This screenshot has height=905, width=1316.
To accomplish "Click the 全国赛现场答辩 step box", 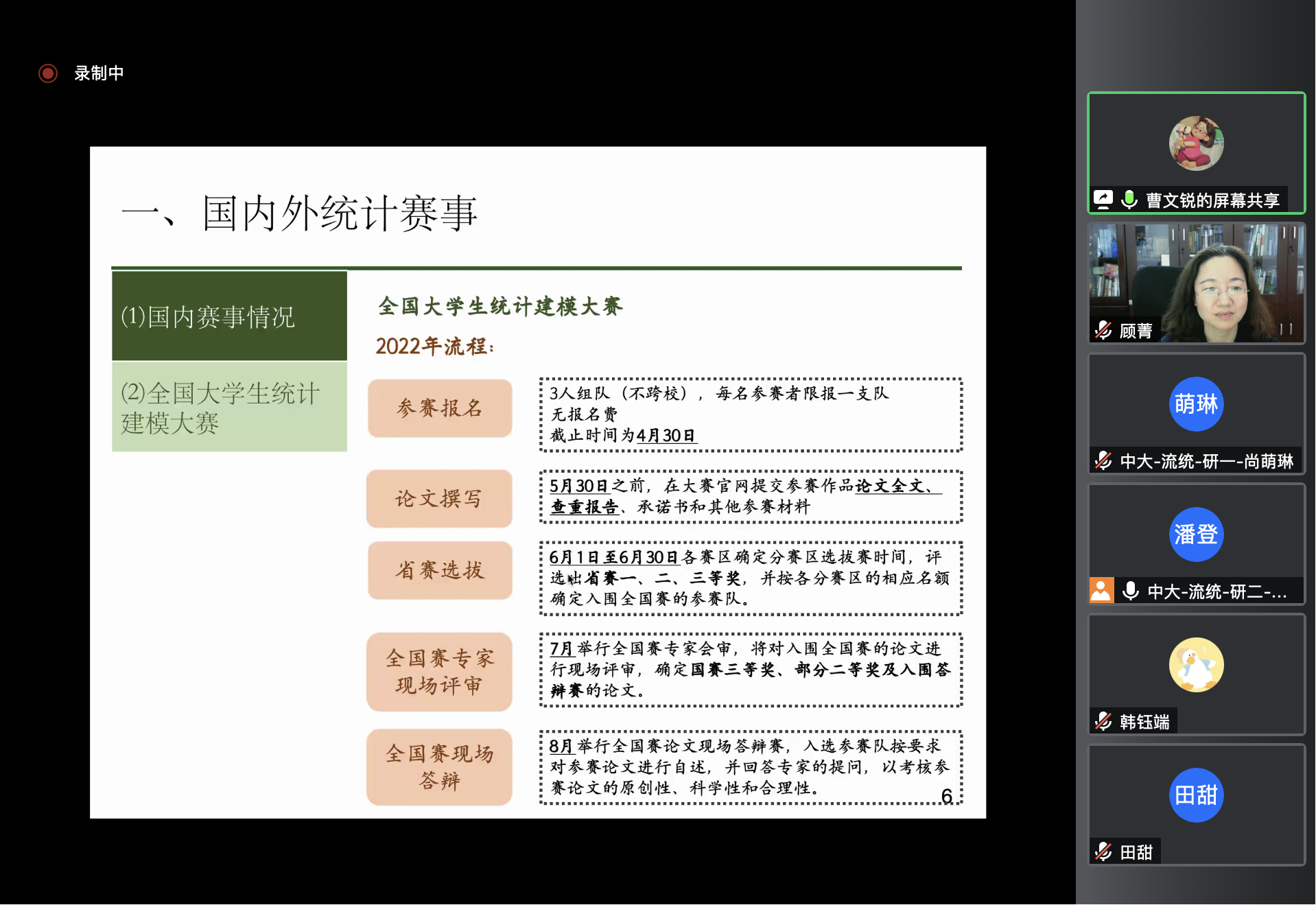I will tap(439, 767).
